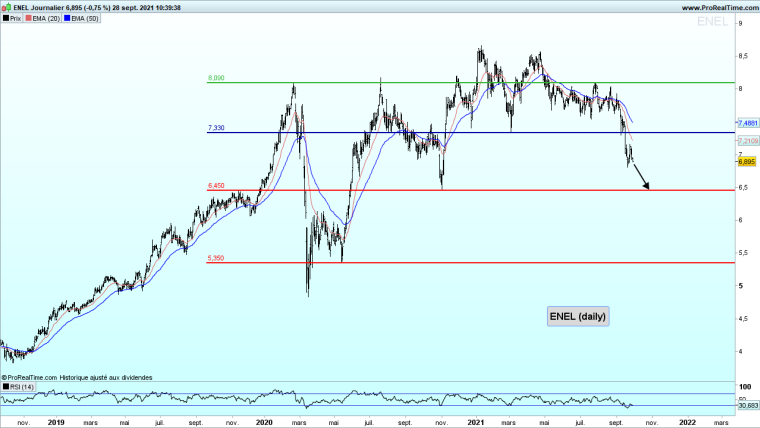Click the RSI axis label 100
Viewport: 760px width, 428px height.
pos(744,387)
